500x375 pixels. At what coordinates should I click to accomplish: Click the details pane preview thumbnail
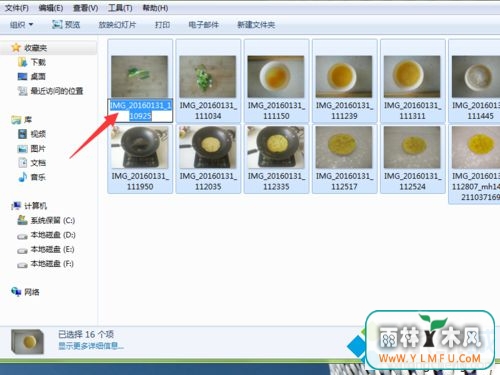point(27,342)
